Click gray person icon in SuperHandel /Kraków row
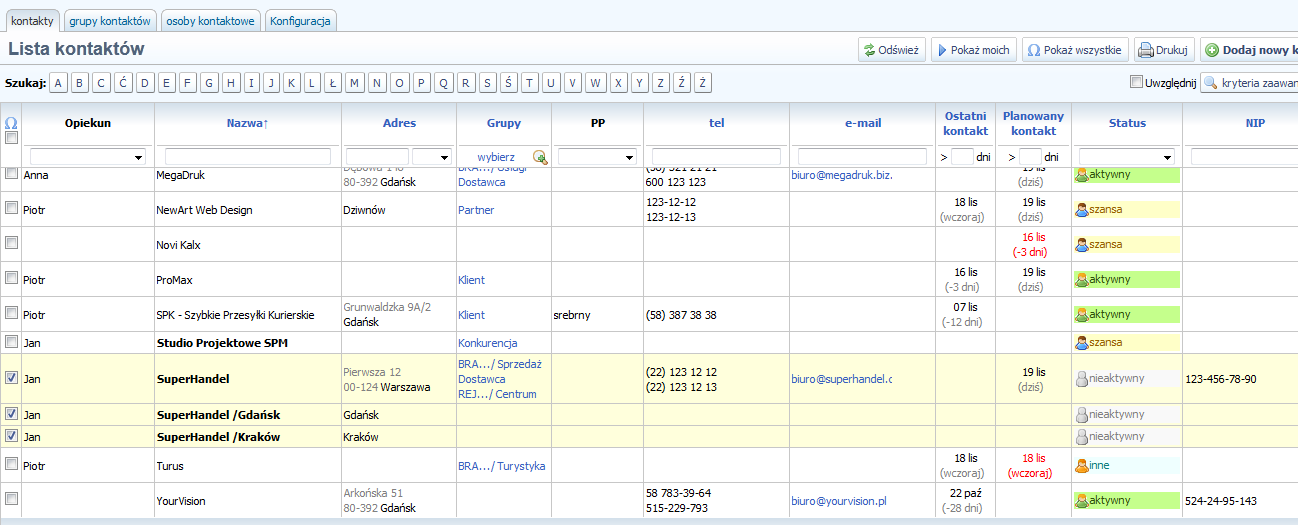Screen dimensions: 1298x525 [1081, 437]
